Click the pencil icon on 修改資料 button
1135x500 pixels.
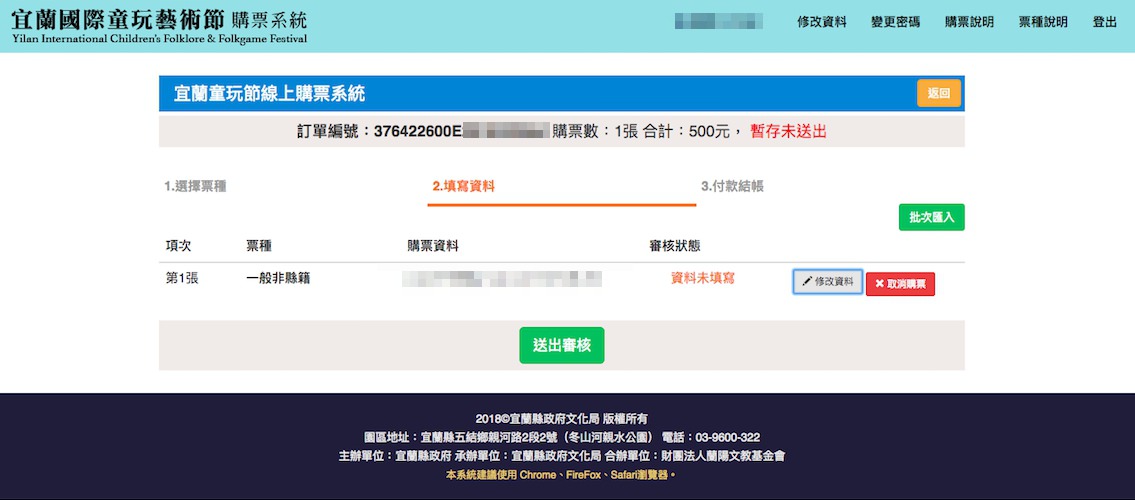[x=807, y=281]
